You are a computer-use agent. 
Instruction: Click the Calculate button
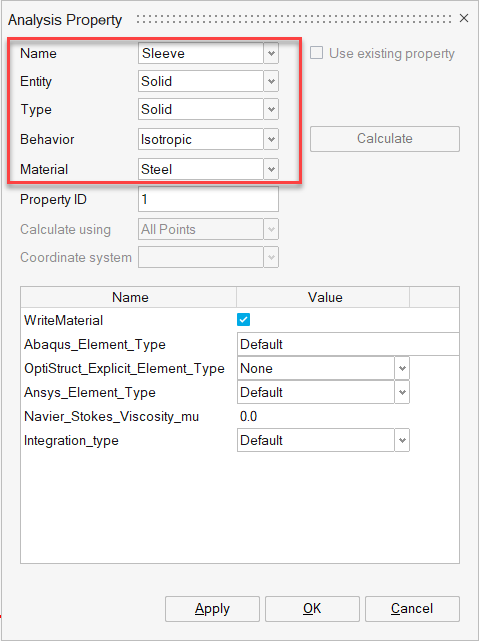coord(385,139)
